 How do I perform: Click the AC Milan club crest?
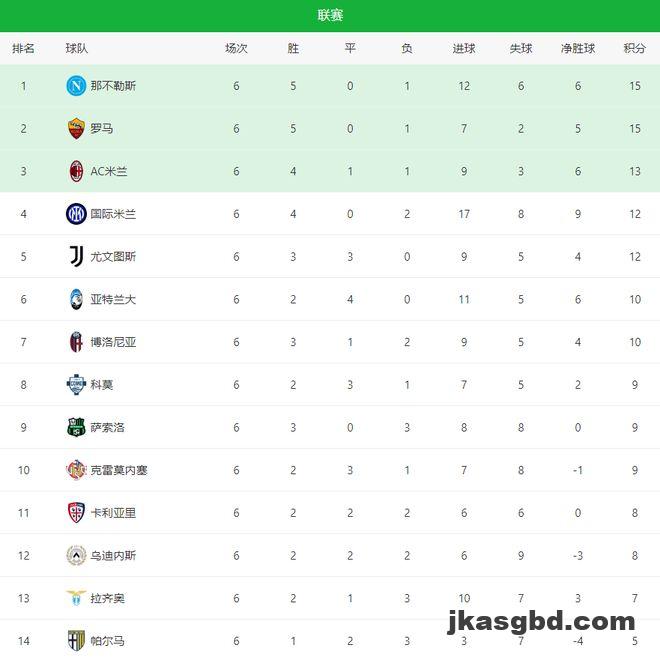point(76,171)
